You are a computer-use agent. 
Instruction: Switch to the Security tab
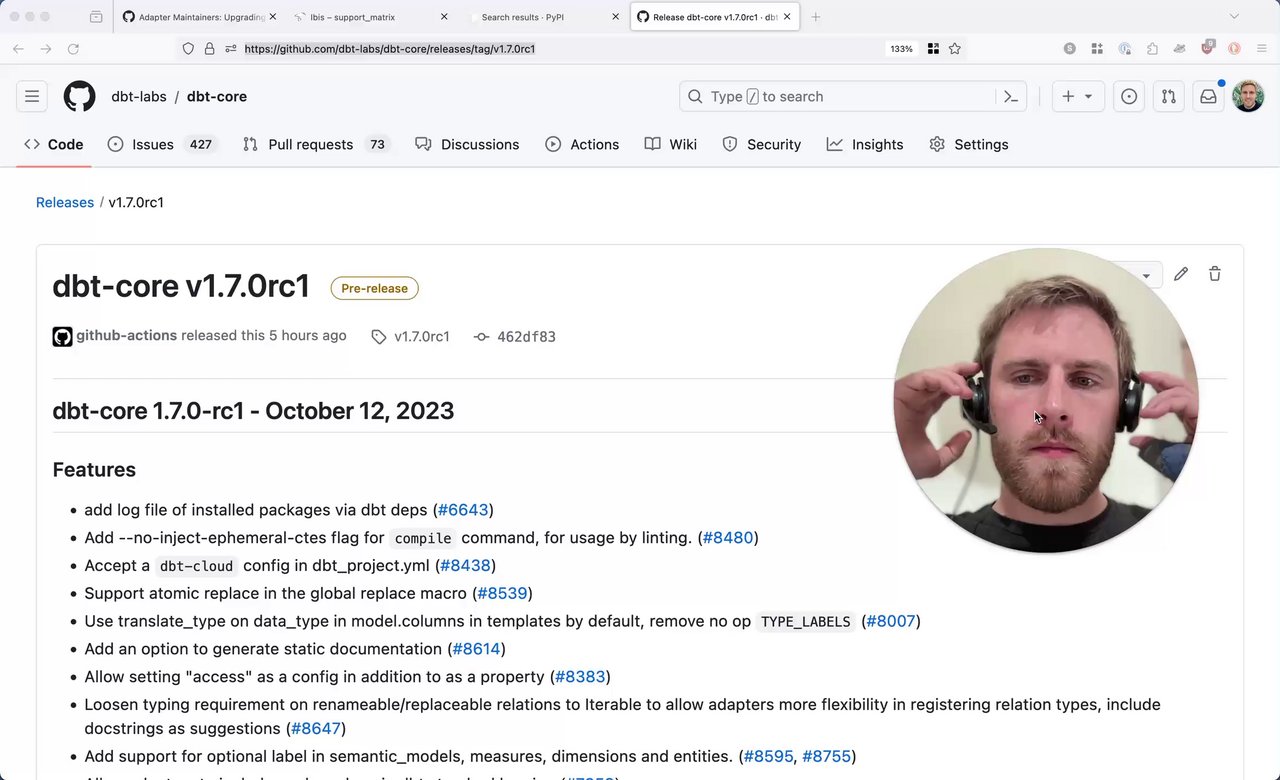[762, 144]
